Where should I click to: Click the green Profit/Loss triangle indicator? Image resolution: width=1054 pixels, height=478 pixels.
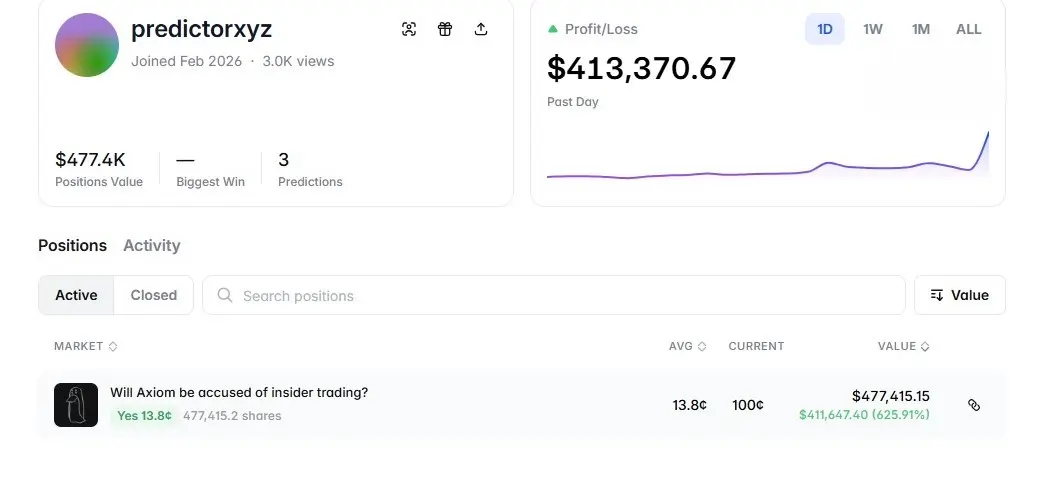click(x=553, y=29)
